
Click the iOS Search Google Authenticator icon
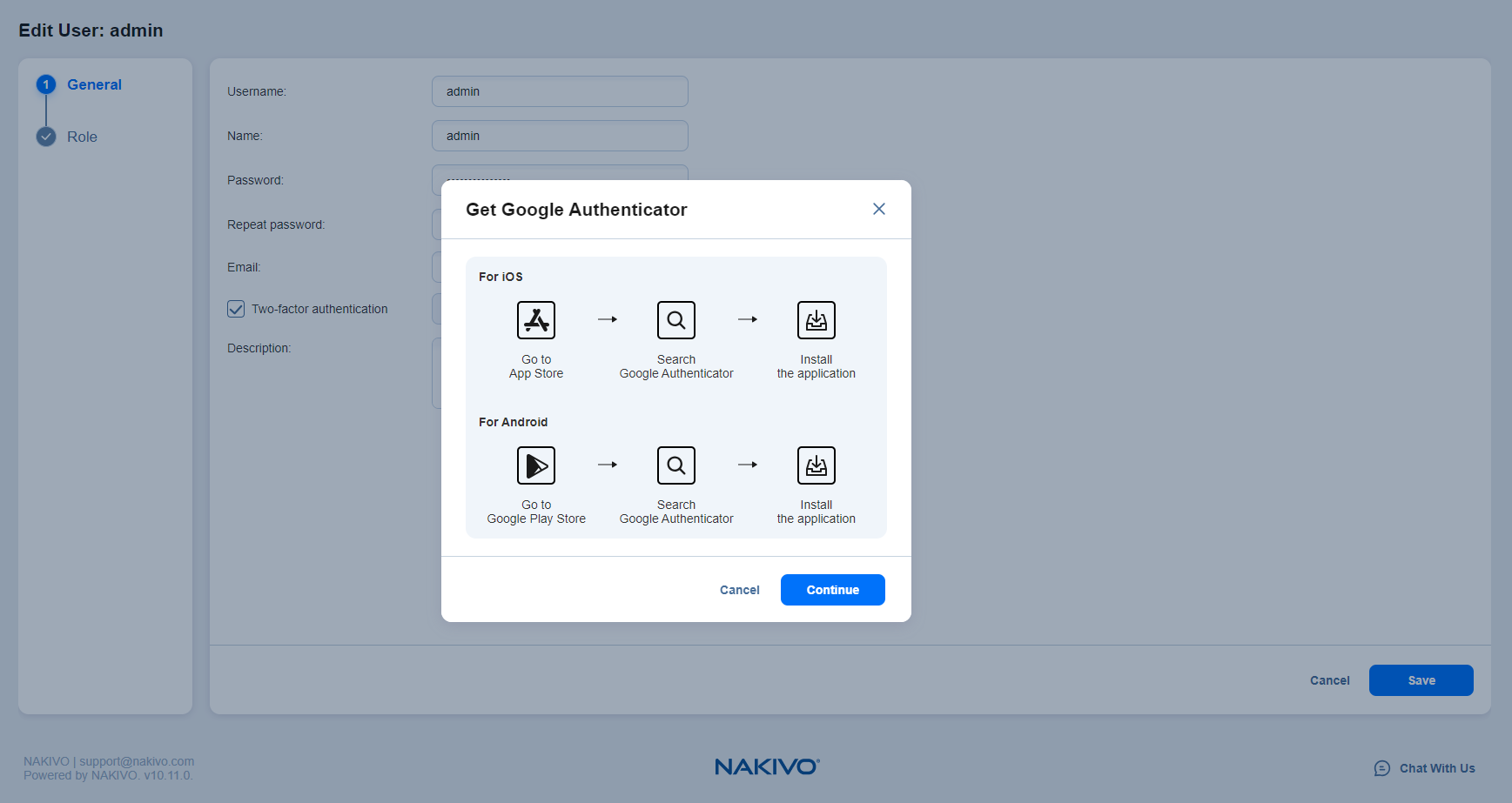[676, 320]
